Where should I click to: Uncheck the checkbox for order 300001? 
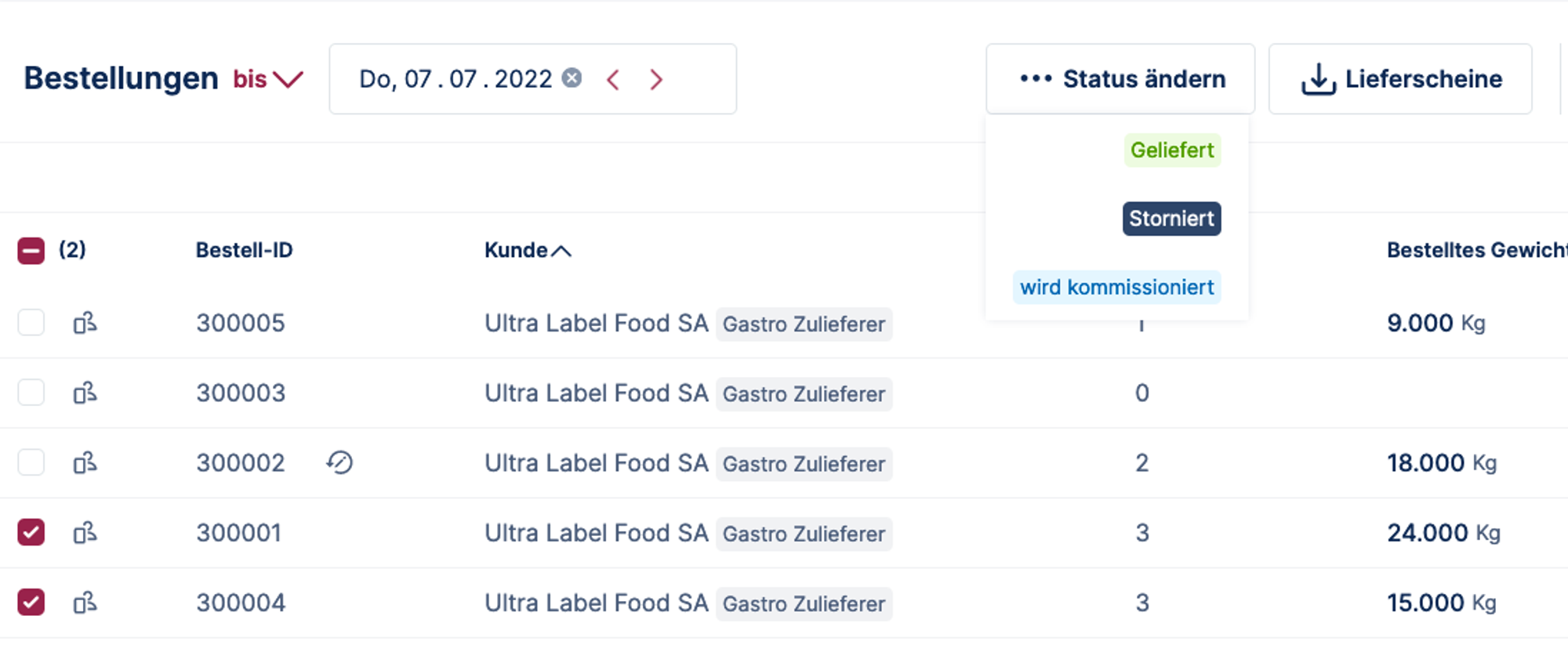[31, 533]
